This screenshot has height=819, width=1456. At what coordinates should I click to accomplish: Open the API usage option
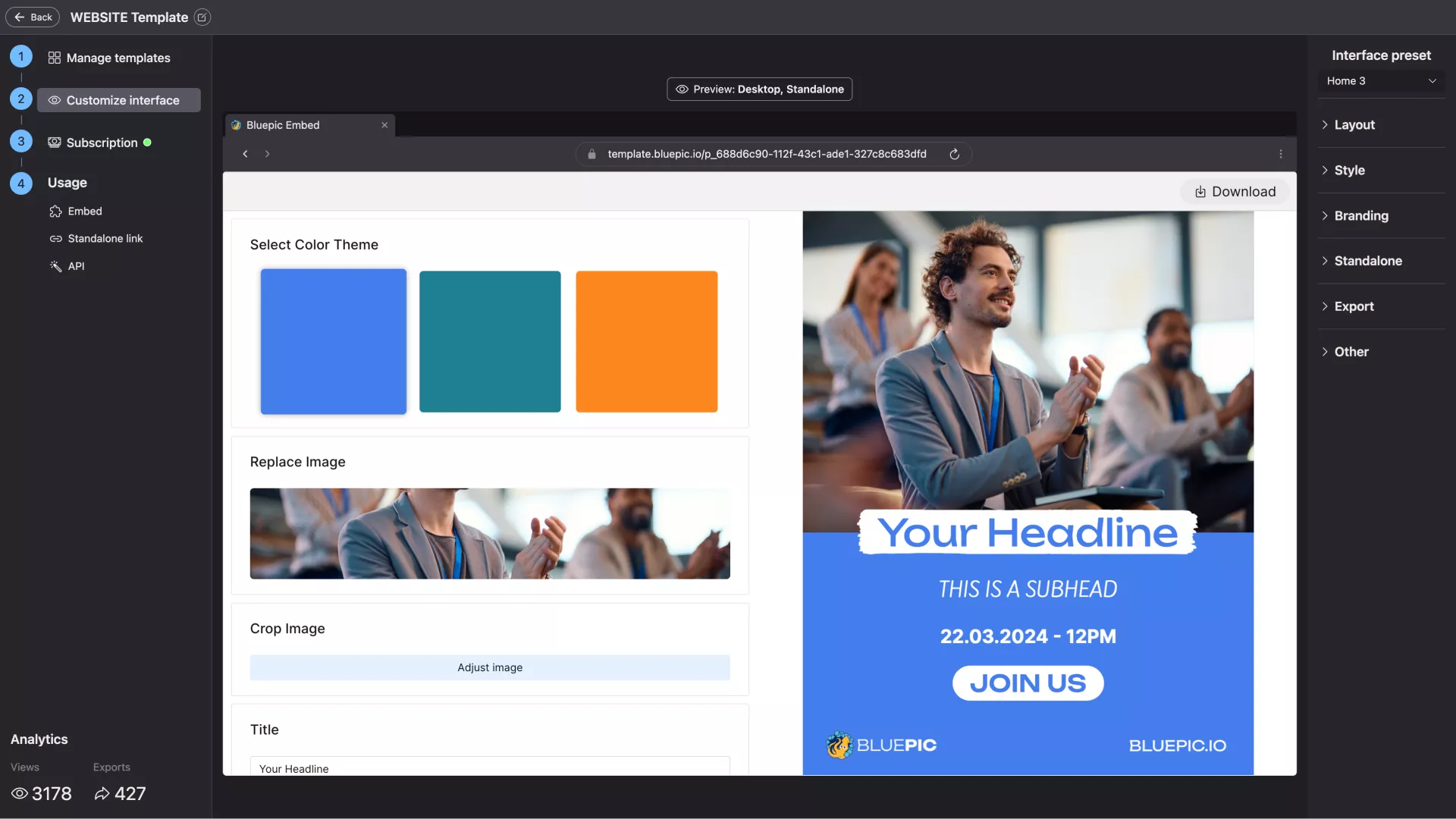[x=76, y=266]
